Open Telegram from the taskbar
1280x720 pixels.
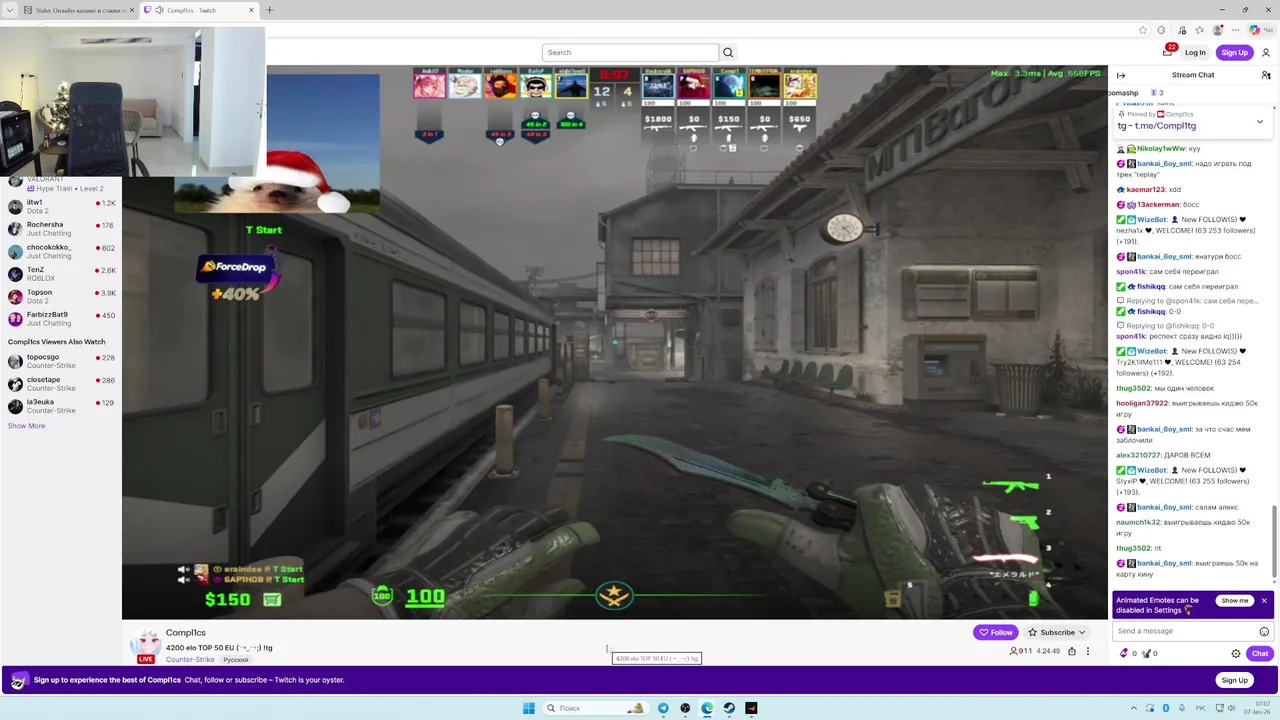pos(663,708)
